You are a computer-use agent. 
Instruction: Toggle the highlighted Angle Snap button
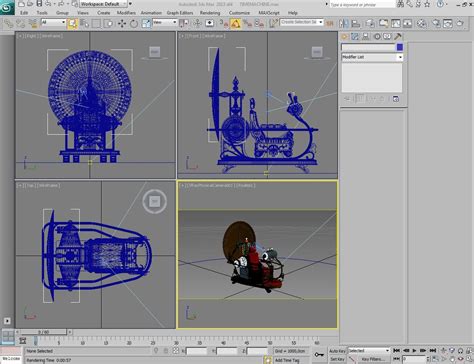[235, 23]
